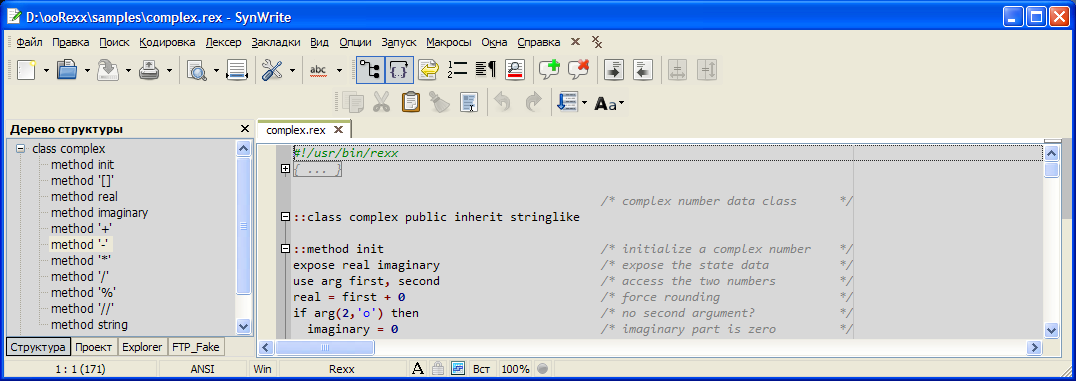Image resolution: width=1076 pixels, height=381 pixels.
Task: Click the Clear broom icon
Action: (x=439, y=103)
